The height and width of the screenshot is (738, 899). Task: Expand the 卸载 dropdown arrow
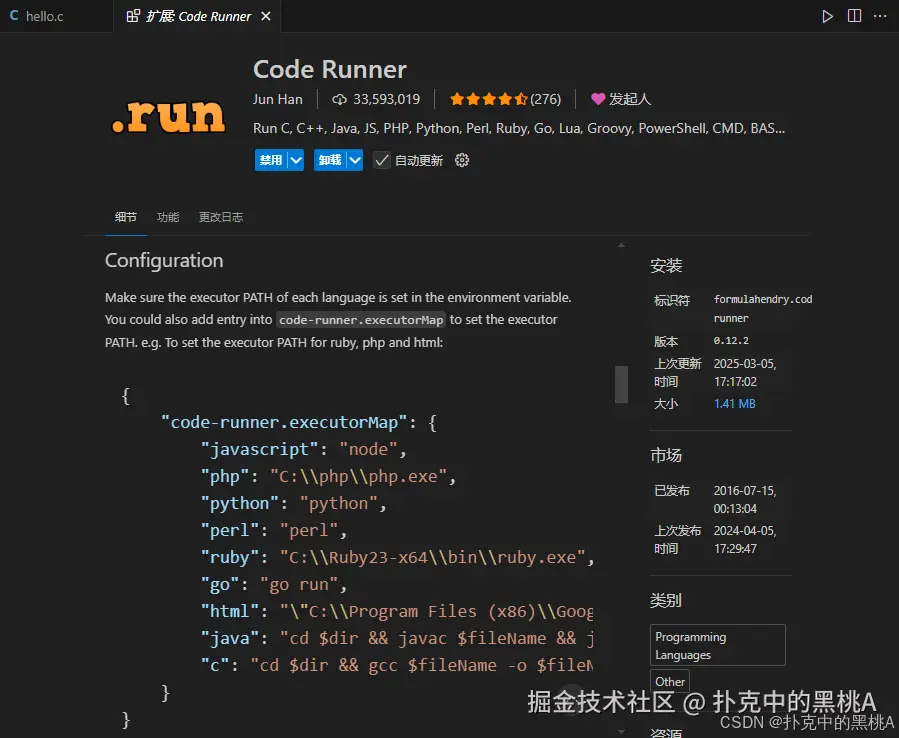(x=355, y=160)
